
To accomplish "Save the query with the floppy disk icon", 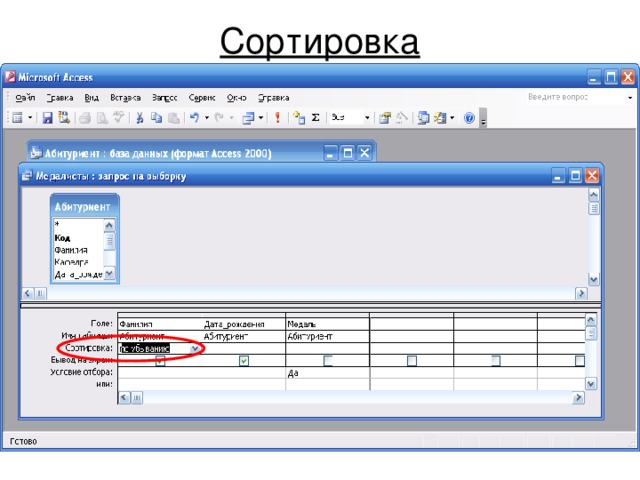I will (x=48, y=118).
